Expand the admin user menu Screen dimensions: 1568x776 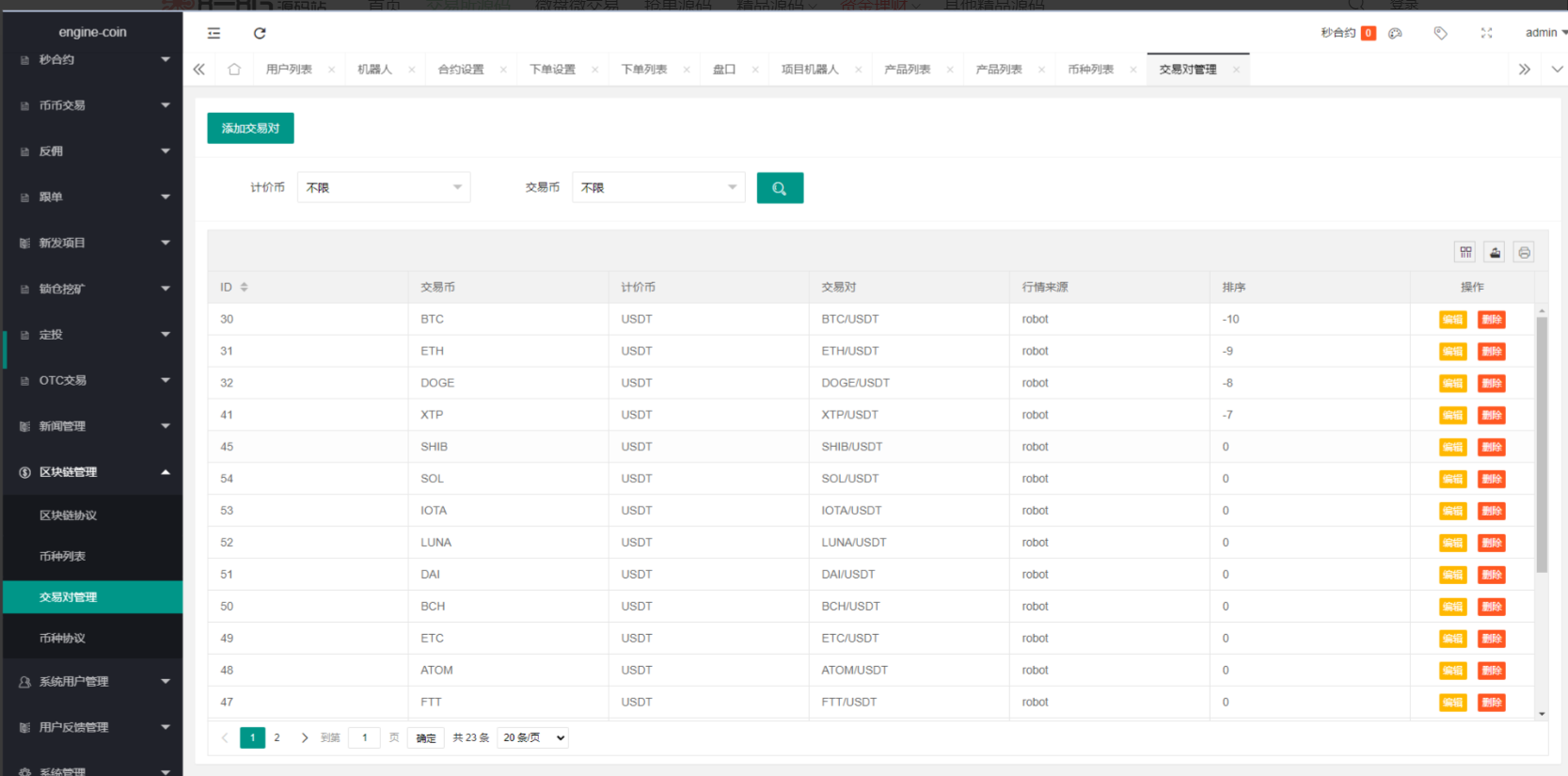[1544, 33]
